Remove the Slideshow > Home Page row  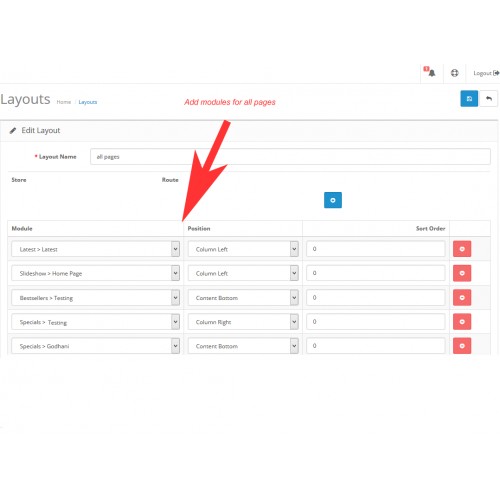[462, 273]
